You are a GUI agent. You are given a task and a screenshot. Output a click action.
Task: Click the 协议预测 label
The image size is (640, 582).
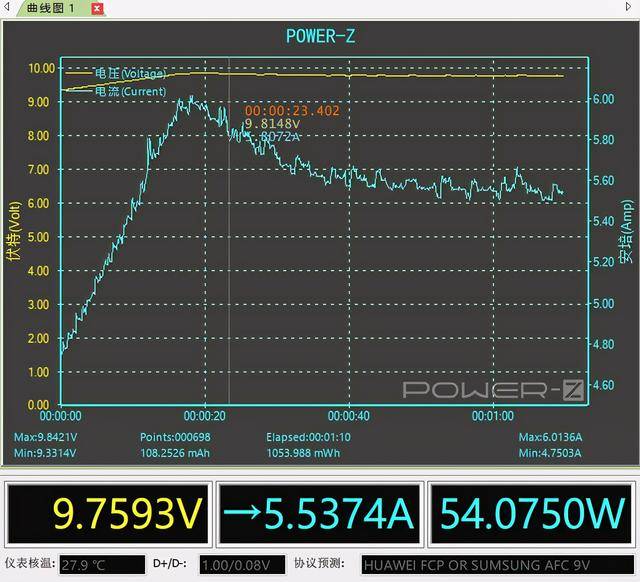(x=319, y=563)
